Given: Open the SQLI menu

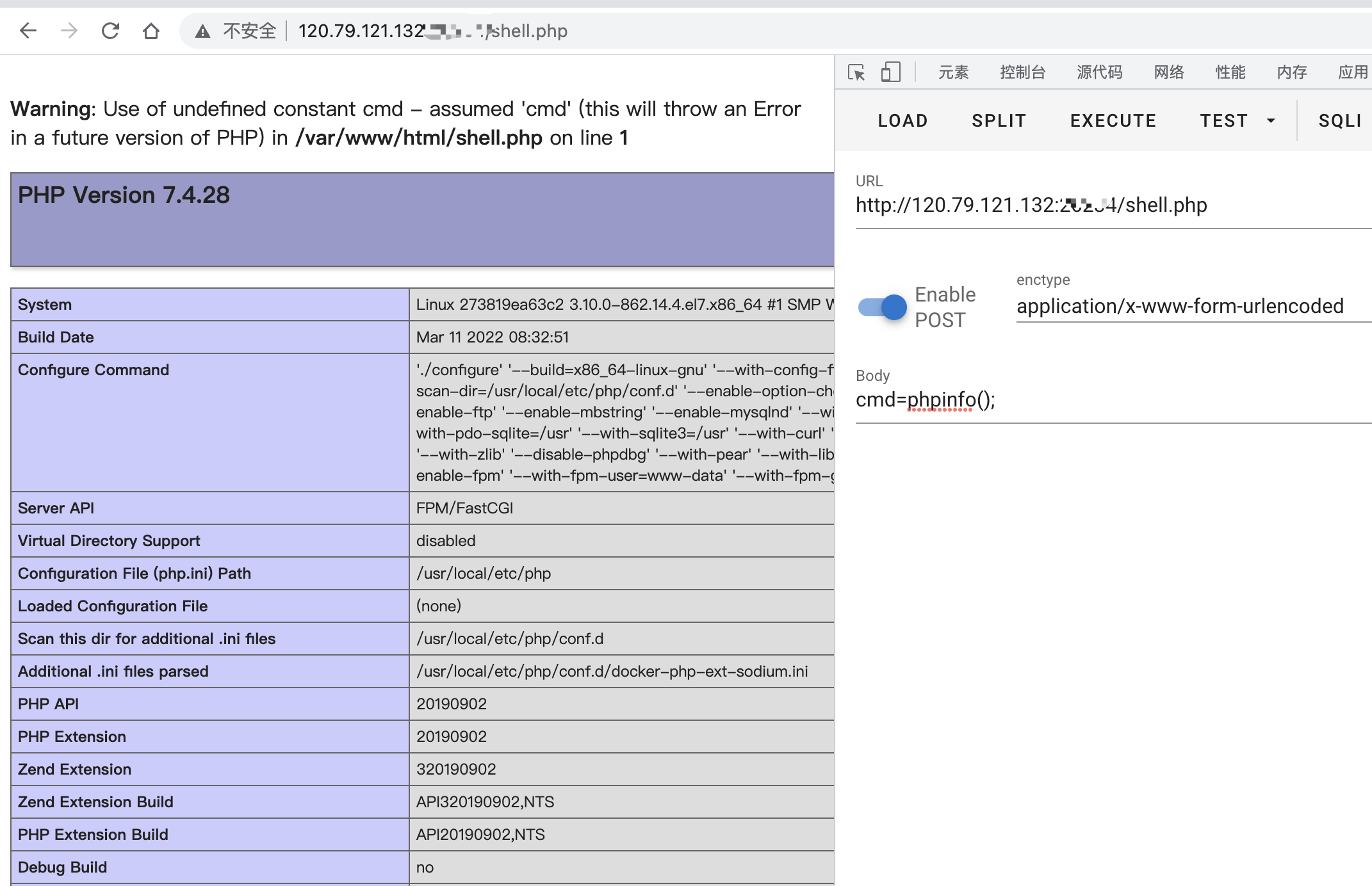Looking at the screenshot, I should 1339,120.
